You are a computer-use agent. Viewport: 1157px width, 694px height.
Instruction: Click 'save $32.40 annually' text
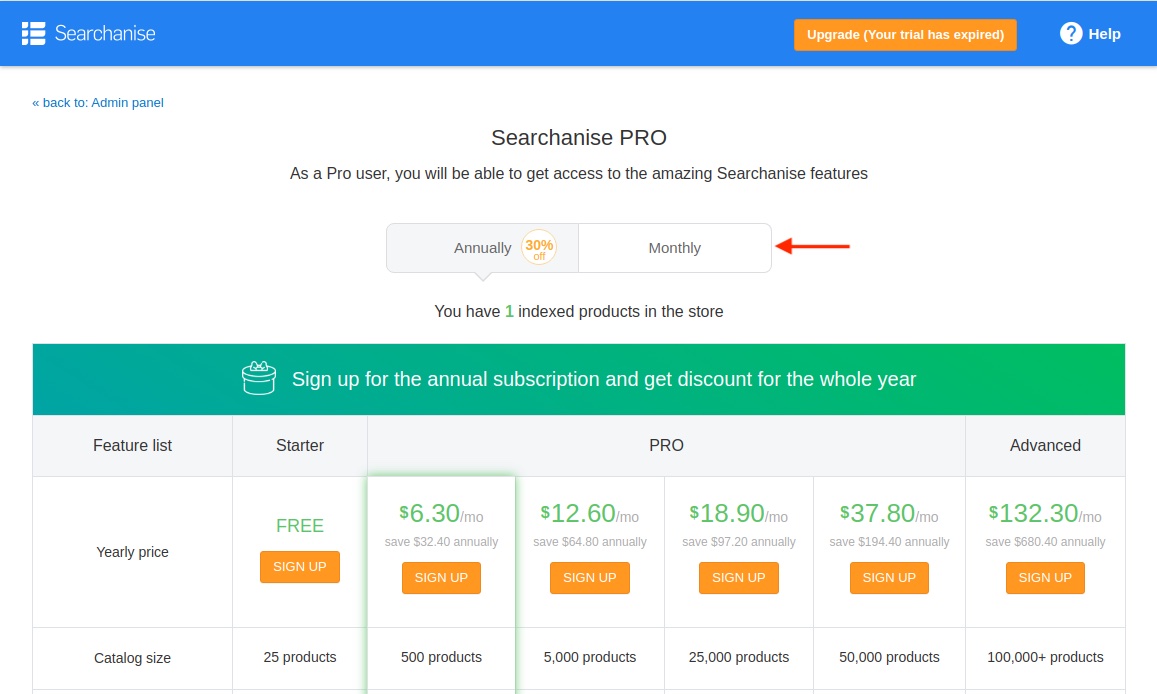click(441, 542)
